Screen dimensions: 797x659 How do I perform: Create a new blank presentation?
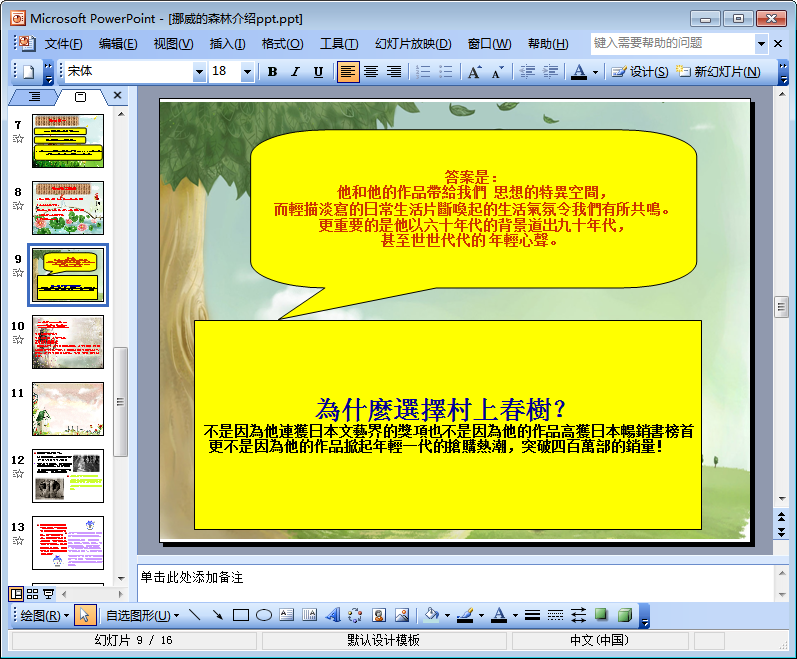pos(28,72)
